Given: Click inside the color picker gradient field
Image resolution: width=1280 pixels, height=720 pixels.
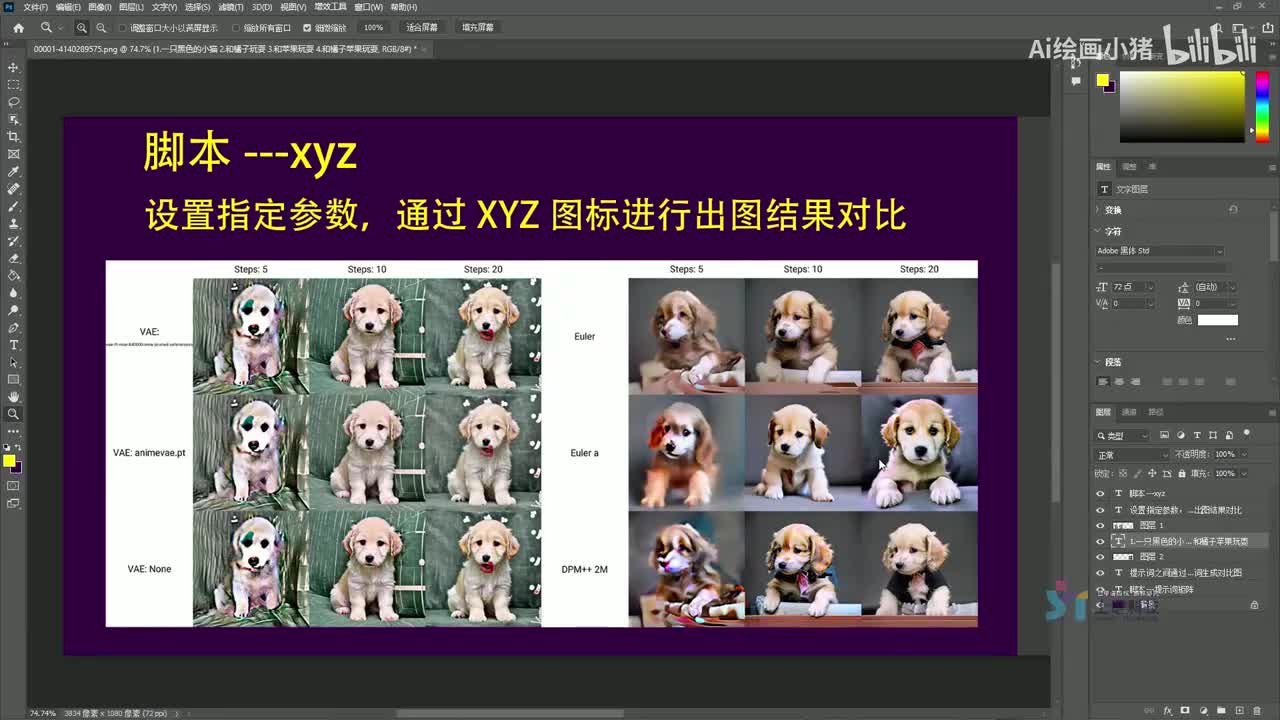Looking at the screenshot, I should tap(1181, 106).
